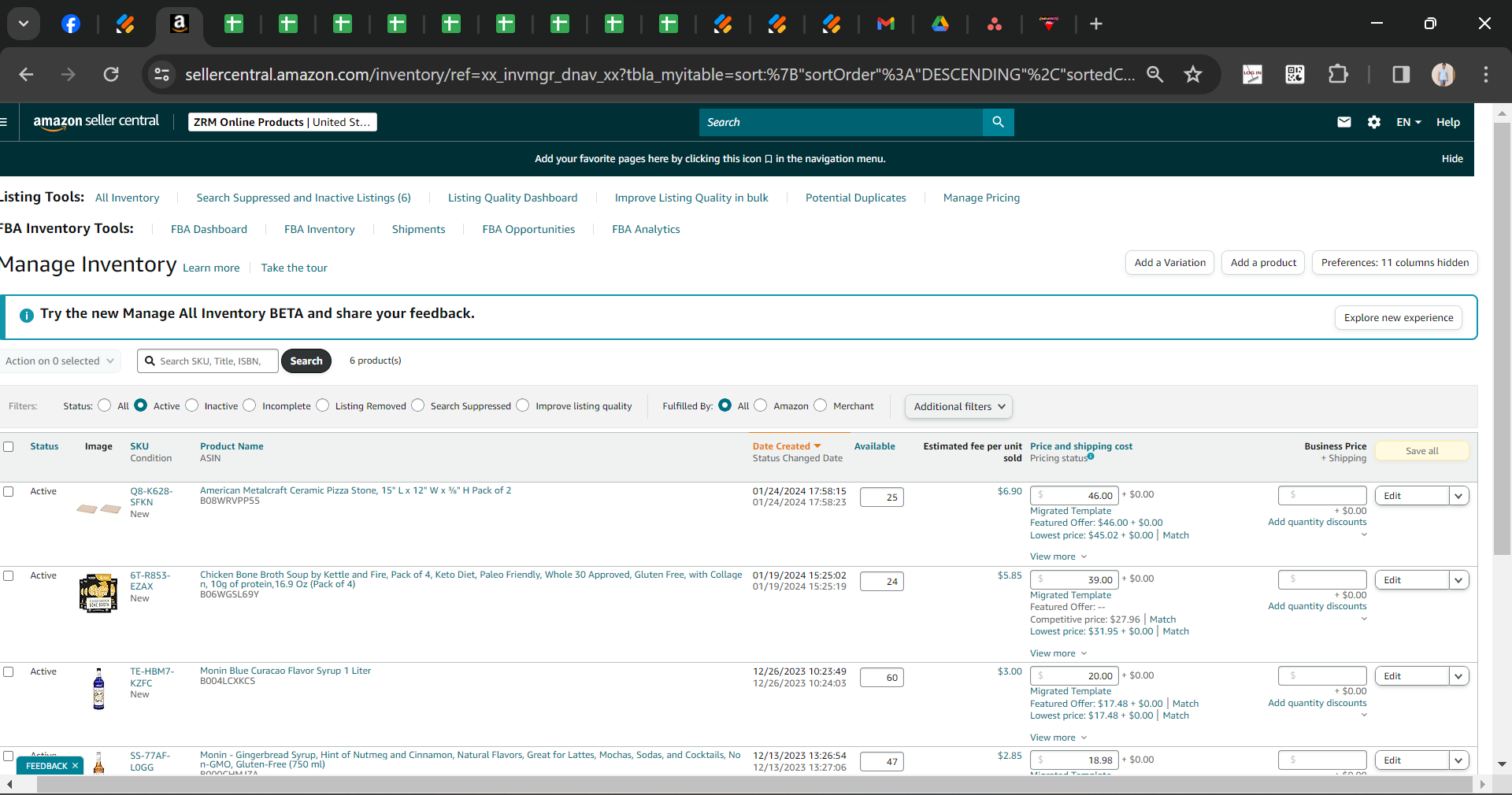The width and height of the screenshot is (1512, 795).
Task: Bookmark this page with the star
Action: (1193, 74)
